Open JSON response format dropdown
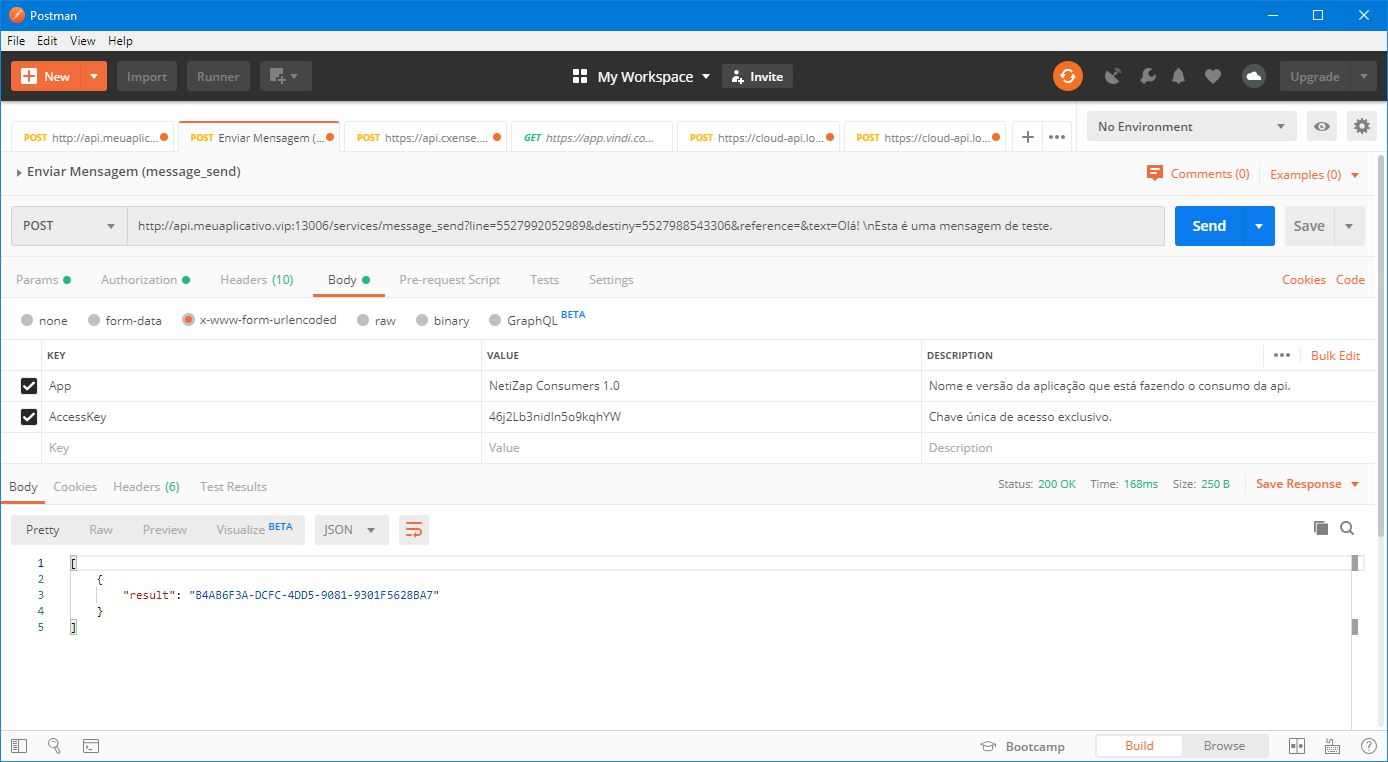 (x=351, y=530)
